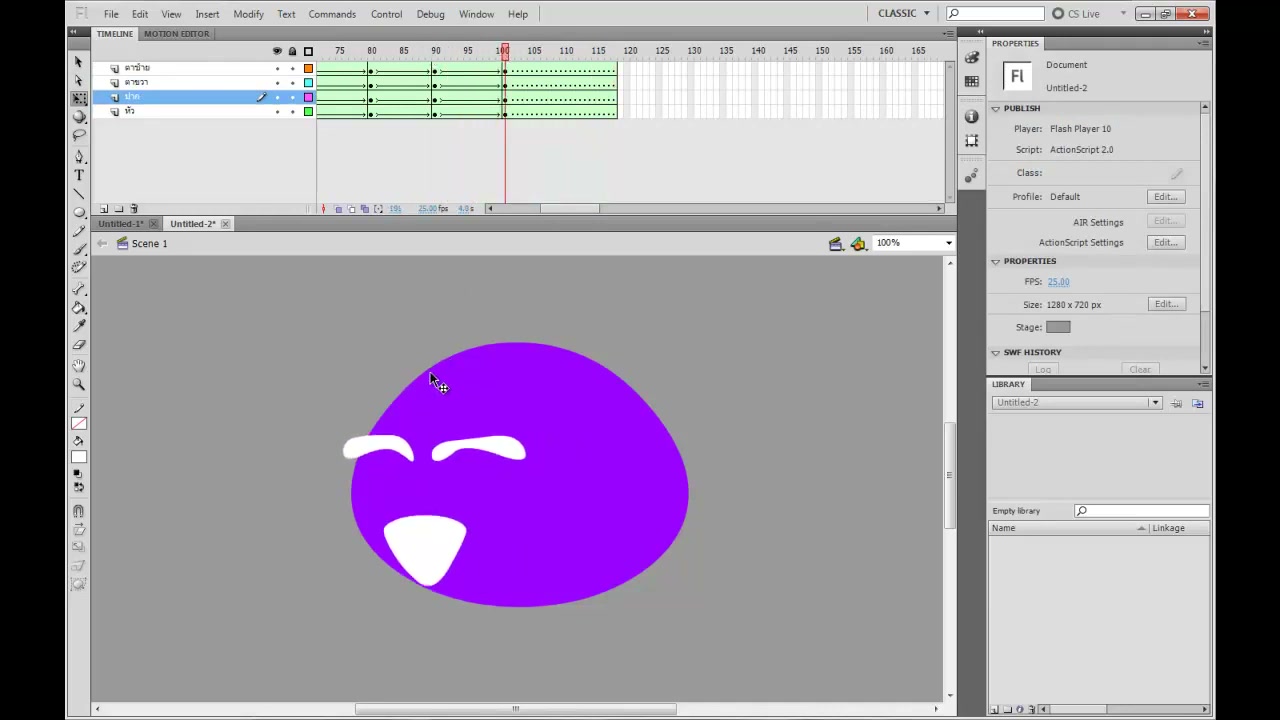The height and width of the screenshot is (720, 1280).
Task: Toggle lock dot of ตาซ้าย layer
Action: pos(292,68)
